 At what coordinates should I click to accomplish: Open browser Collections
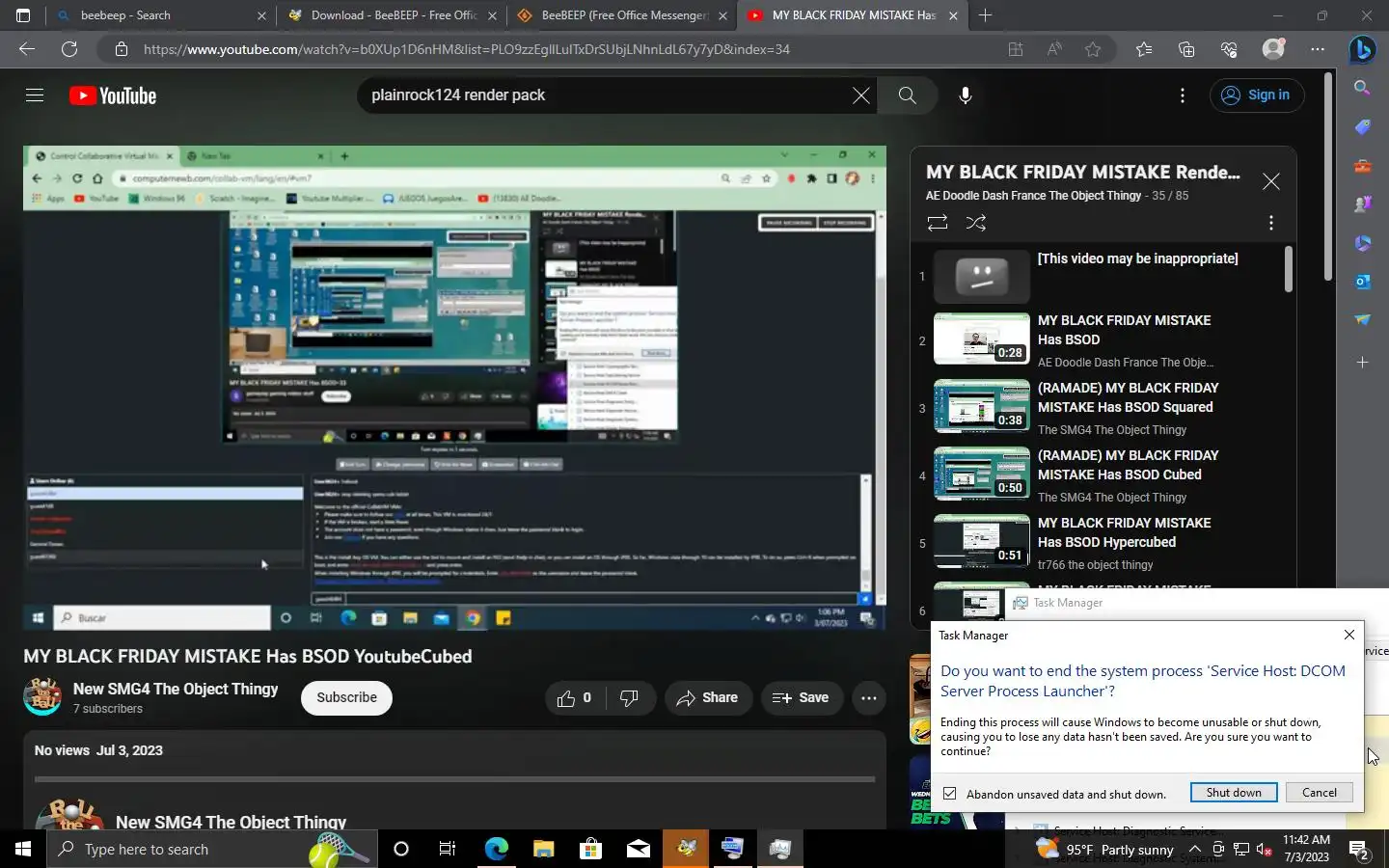click(1186, 49)
